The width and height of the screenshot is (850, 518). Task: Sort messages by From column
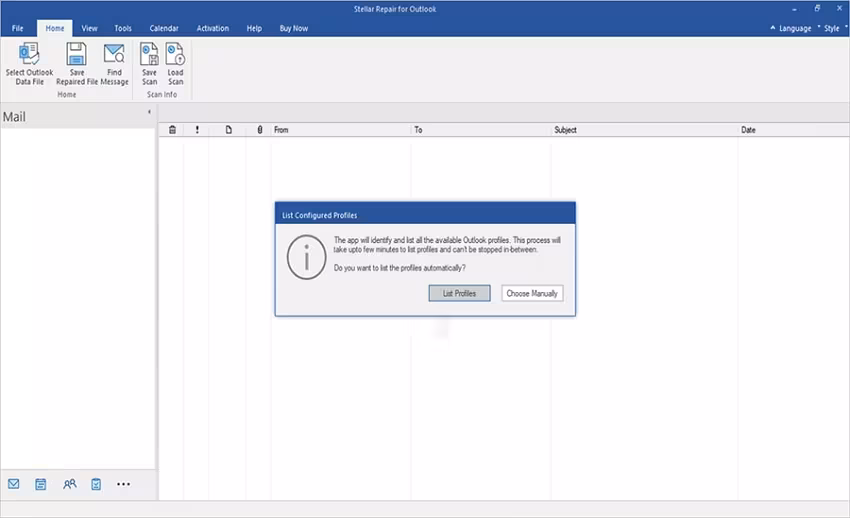(281, 130)
